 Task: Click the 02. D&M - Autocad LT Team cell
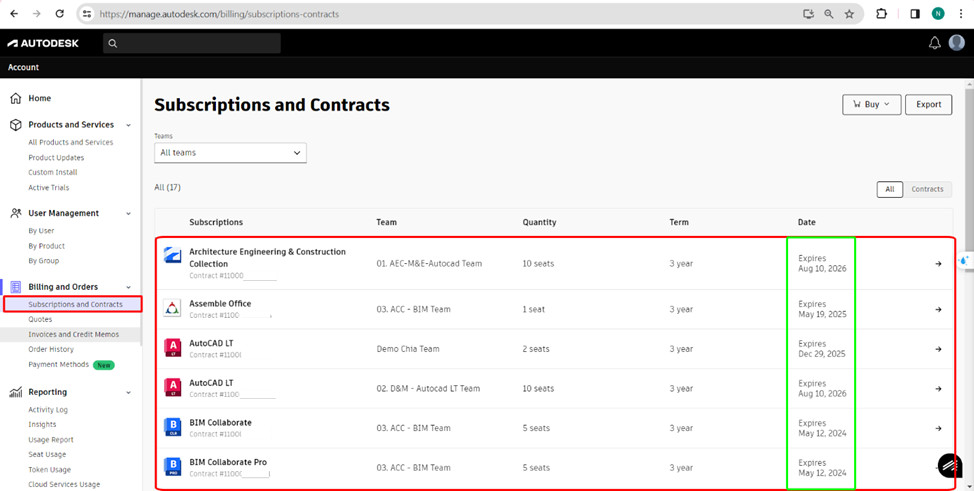(428, 388)
